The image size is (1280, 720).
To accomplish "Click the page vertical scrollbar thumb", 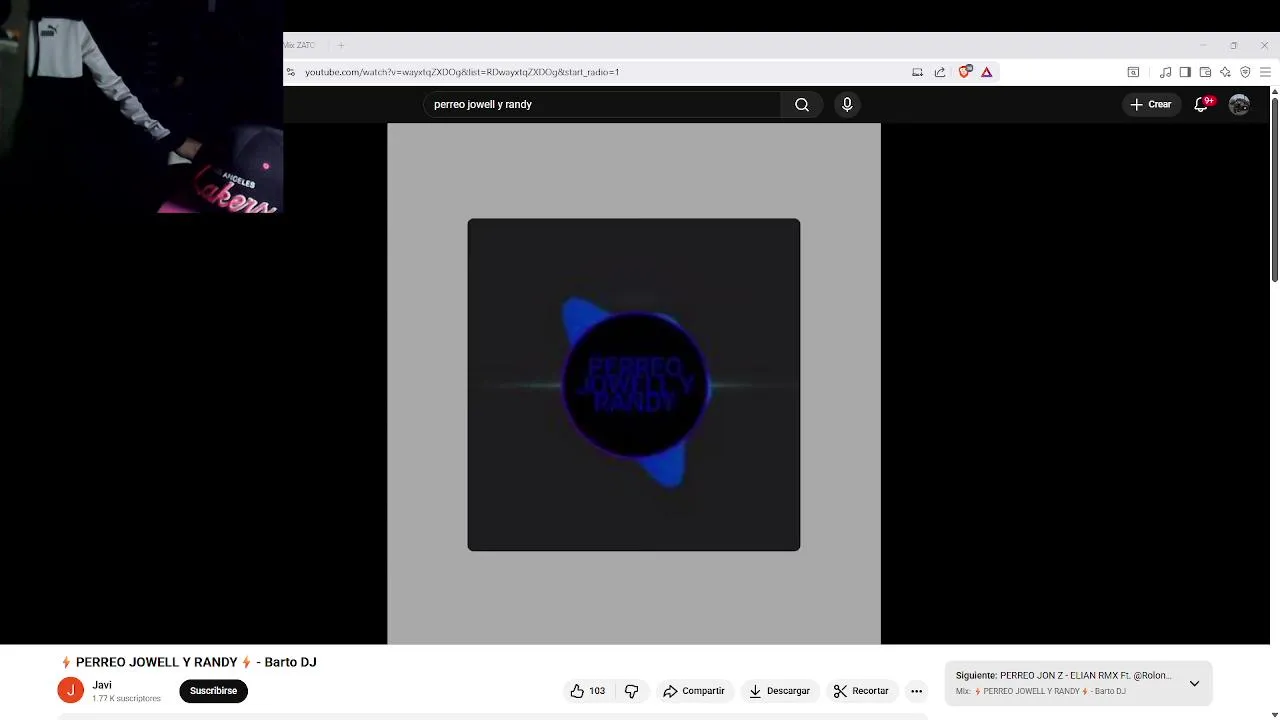I will point(1275,189).
